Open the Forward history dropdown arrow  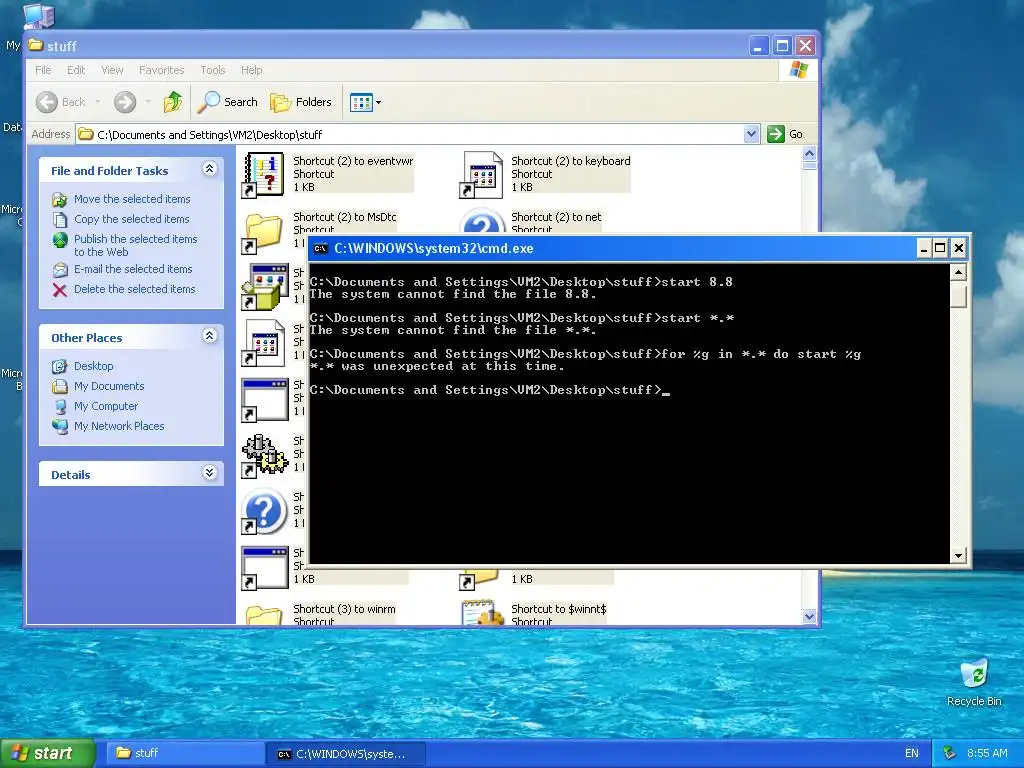pyautogui.click(x=148, y=102)
